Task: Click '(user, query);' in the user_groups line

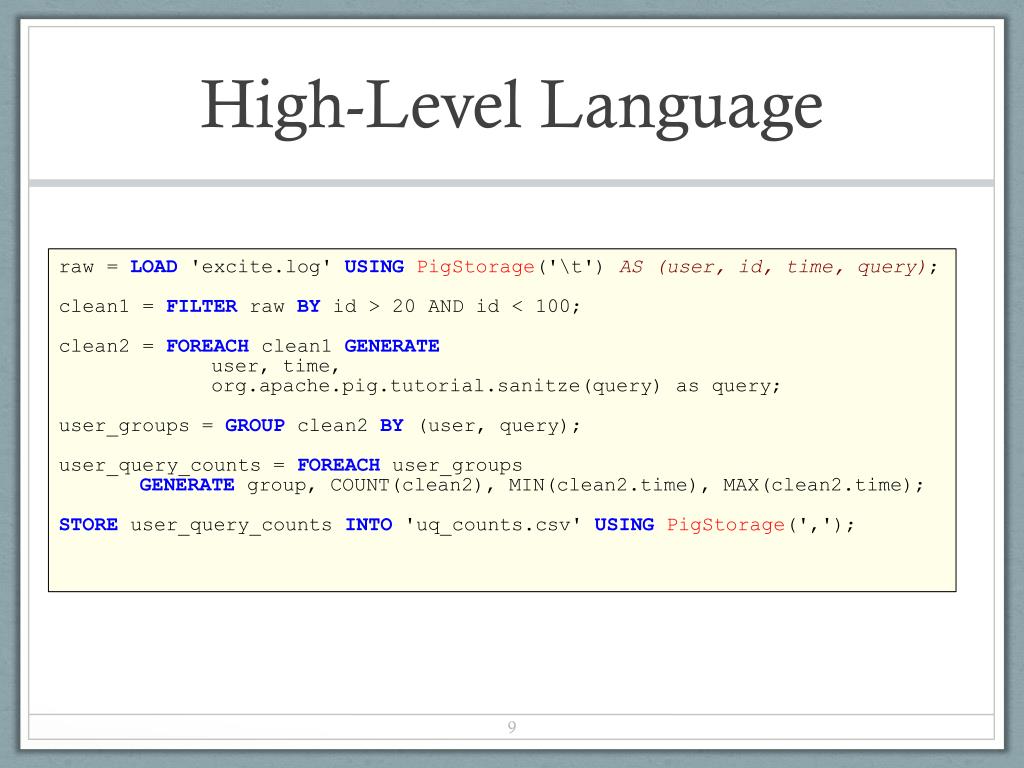Action: point(499,426)
